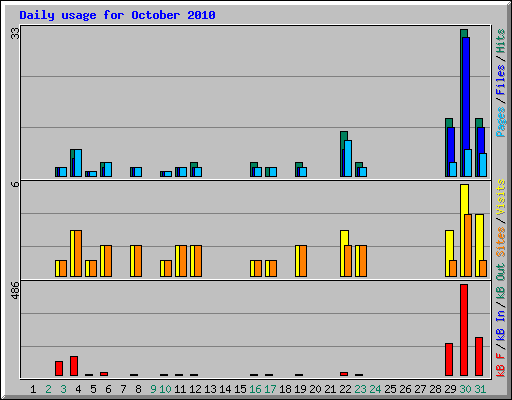The image size is (512, 400).
Task: Select day 16 on the x-axis
Action: 255,389
